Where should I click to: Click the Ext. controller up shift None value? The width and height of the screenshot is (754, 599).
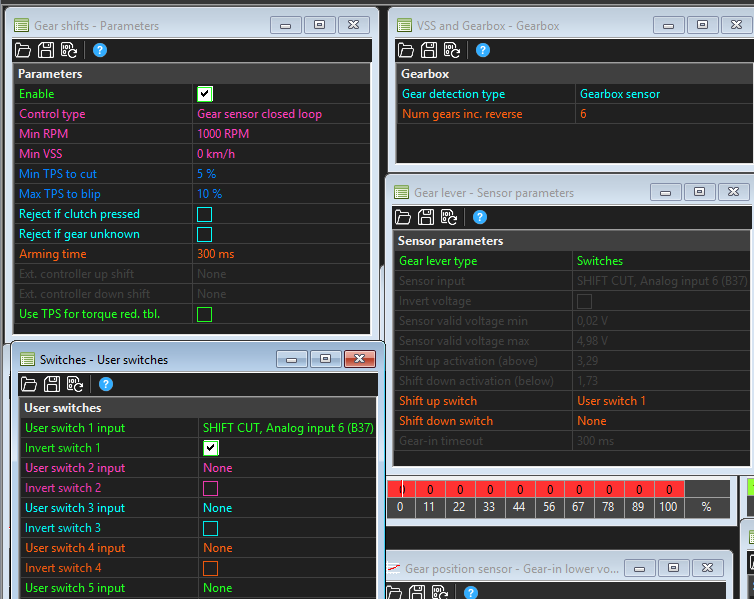tap(281, 274)
